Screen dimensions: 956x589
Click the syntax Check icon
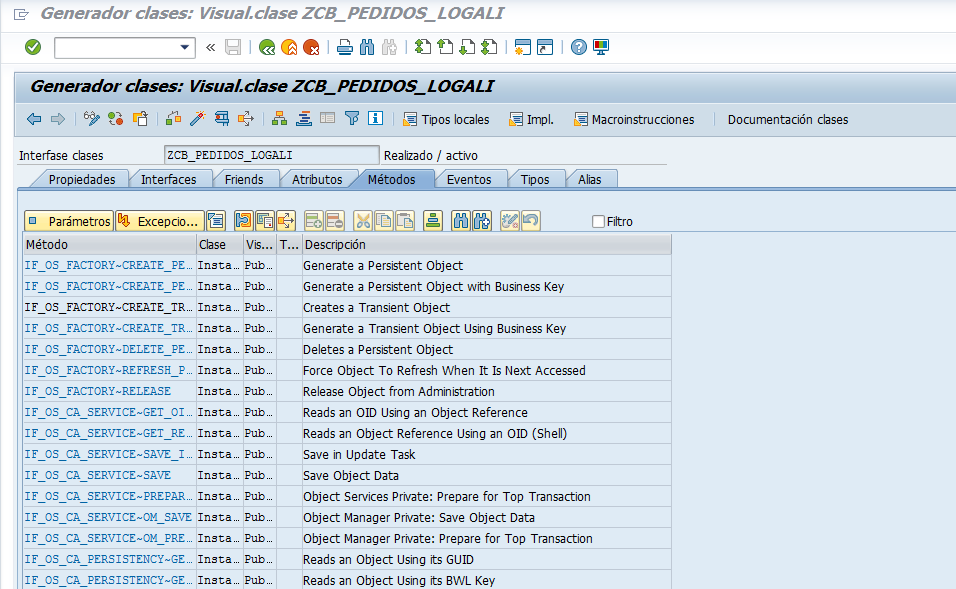coord(173,119)
